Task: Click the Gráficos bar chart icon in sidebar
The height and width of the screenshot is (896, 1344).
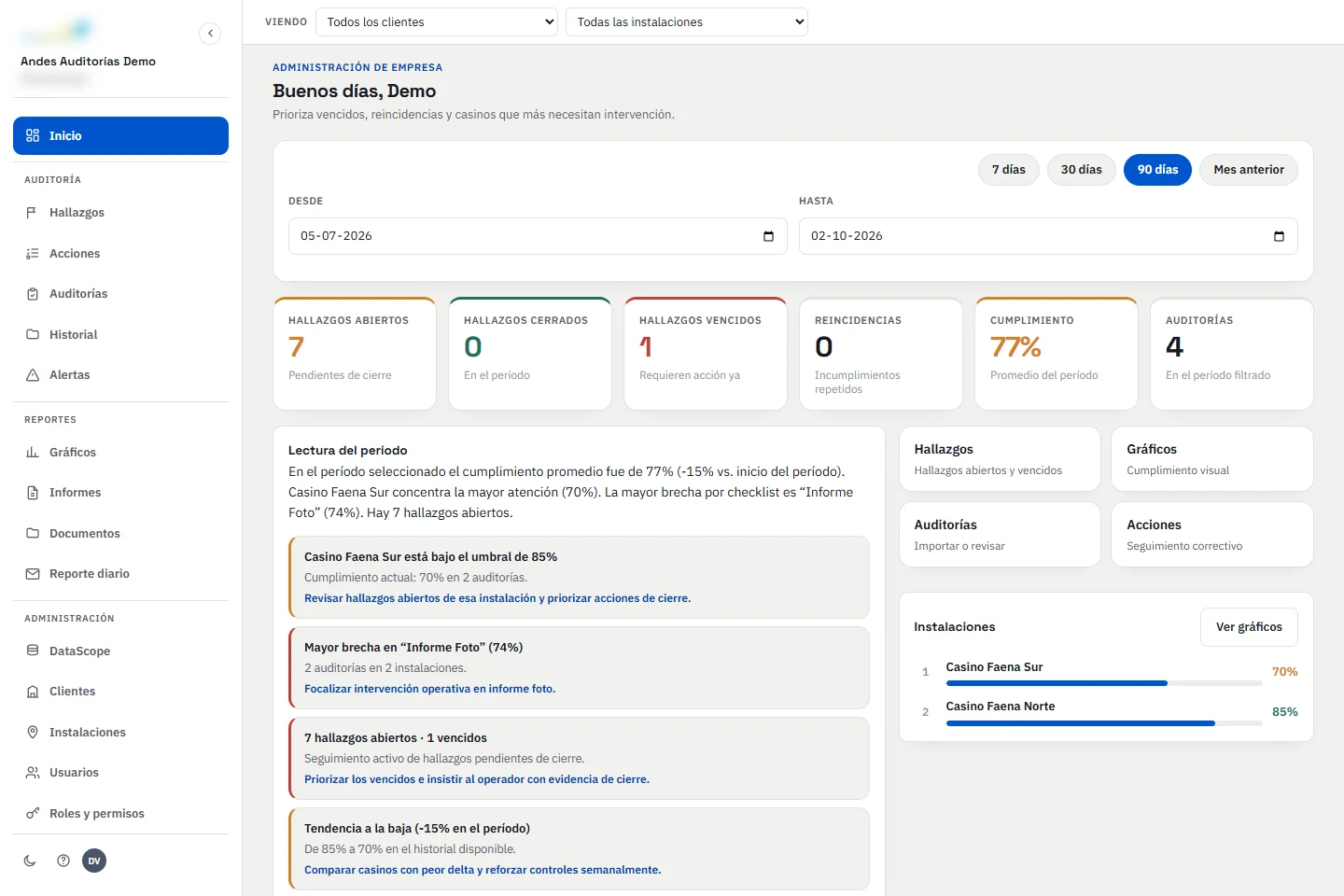Action: (33, 453)
